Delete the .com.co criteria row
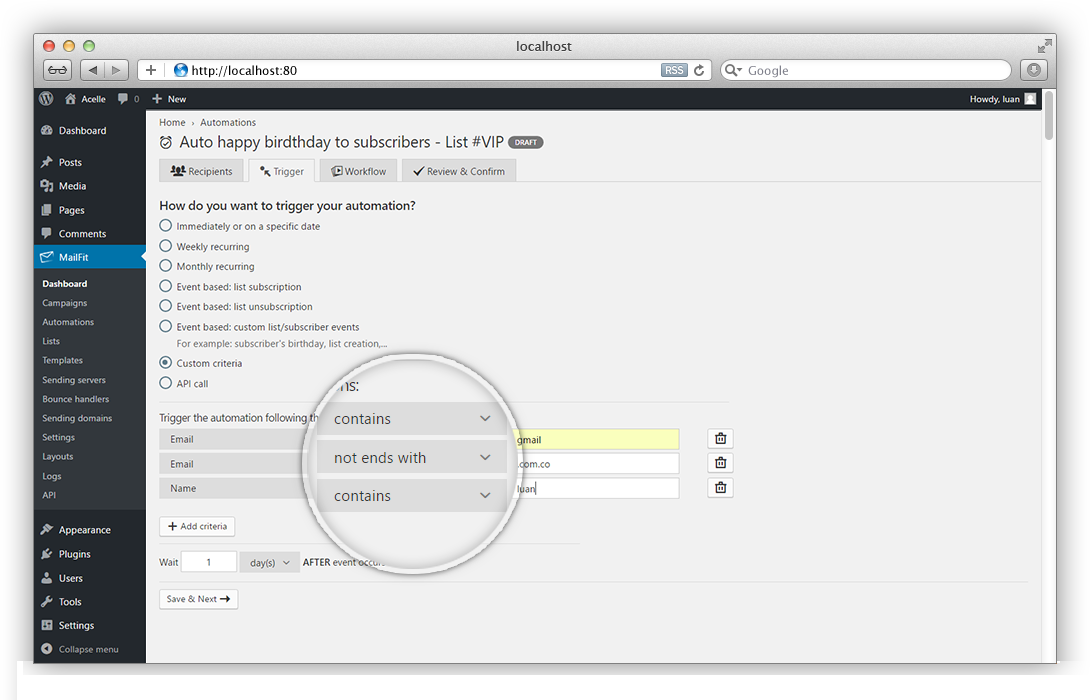 [x=721, y=463]
